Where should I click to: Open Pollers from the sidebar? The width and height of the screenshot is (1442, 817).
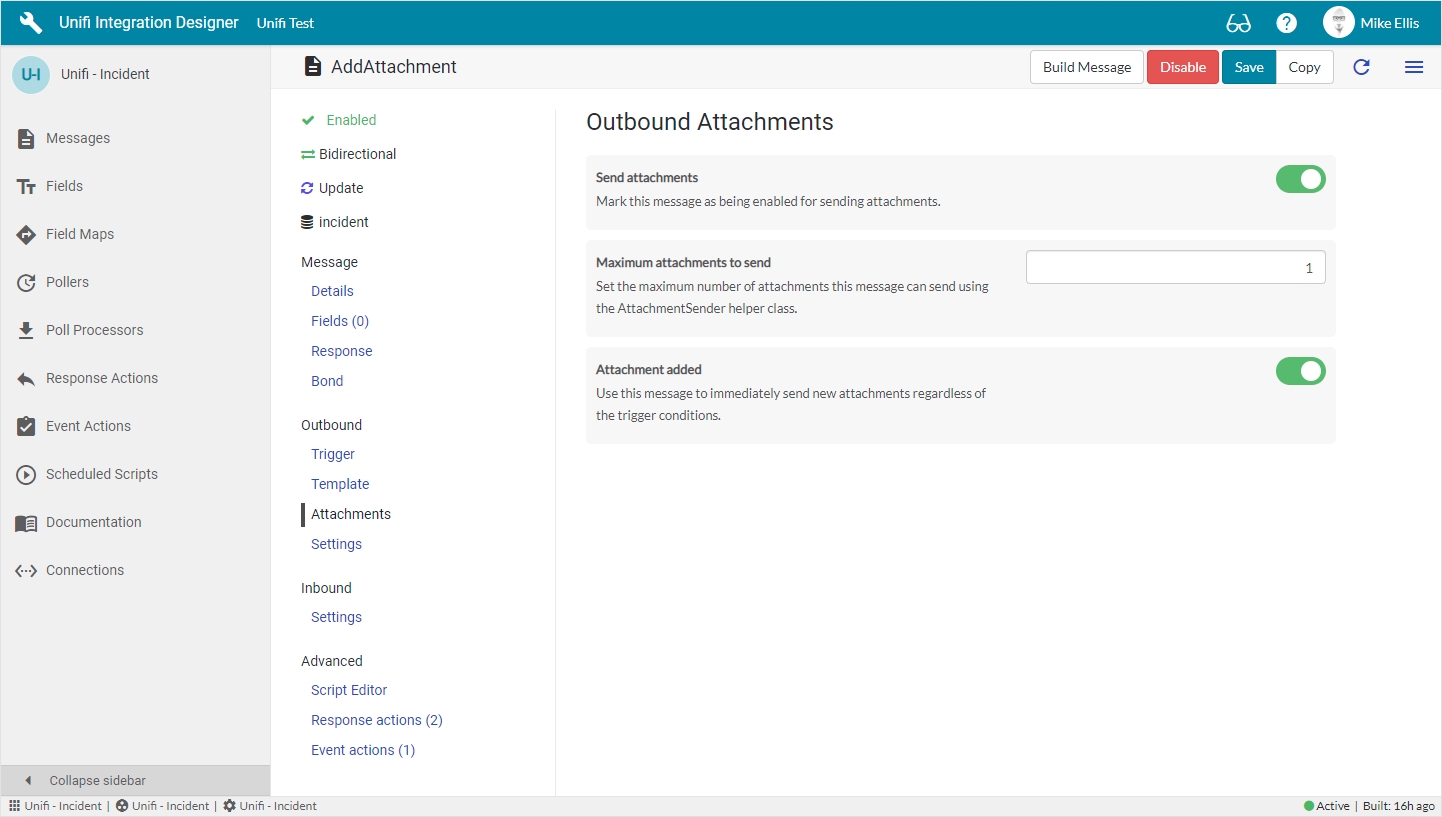tap(67, 282)
